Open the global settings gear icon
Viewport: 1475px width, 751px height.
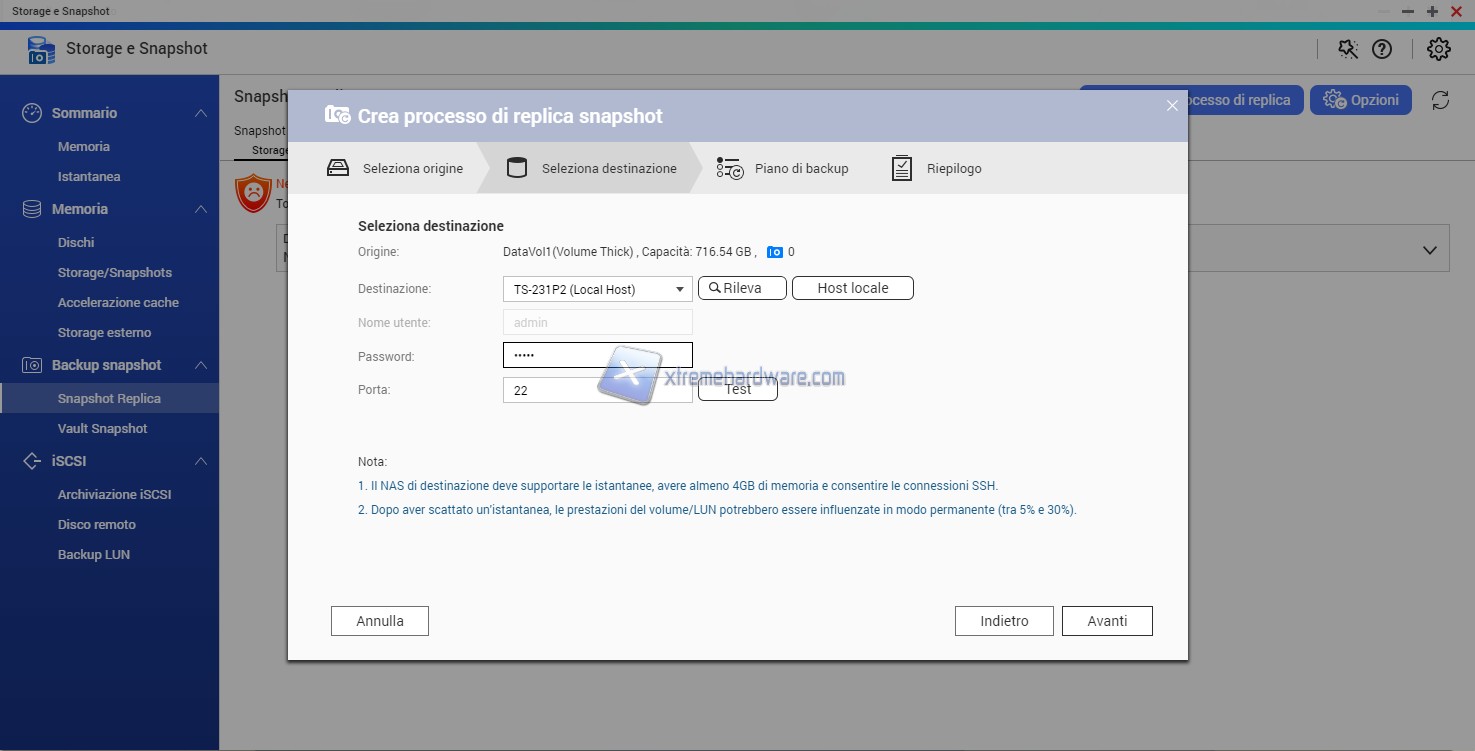[1438, 49]
